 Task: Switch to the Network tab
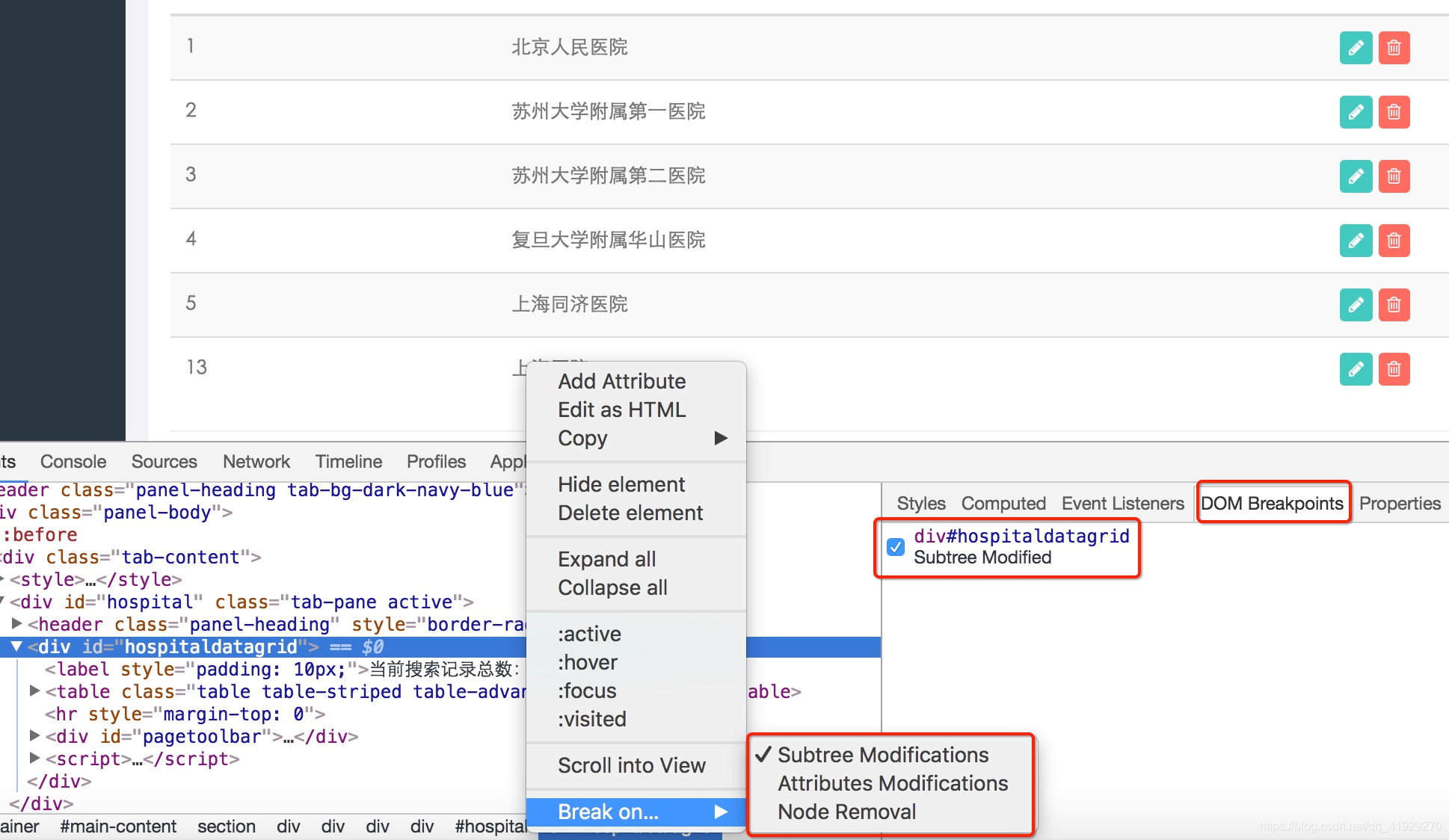pyautogui.click(x=256, y=462)
